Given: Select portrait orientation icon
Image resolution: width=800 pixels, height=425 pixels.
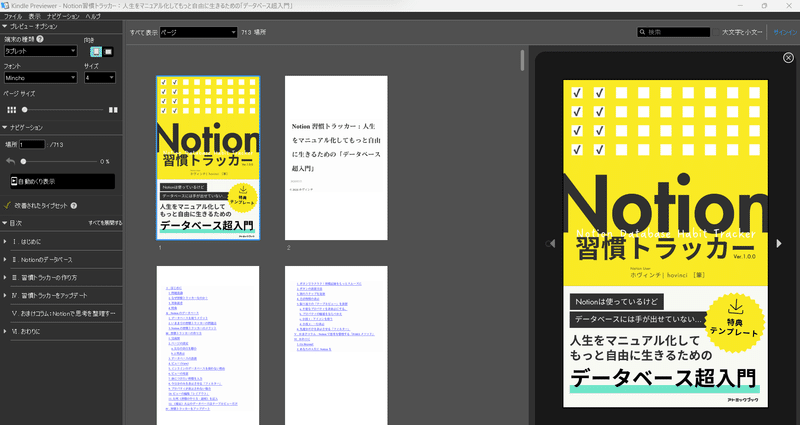Looking at the screenshot, I should (x=96, y=52).
